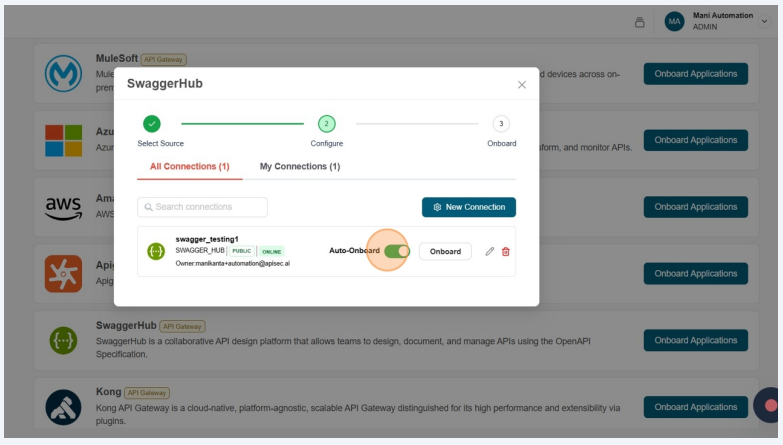Viewport: 783px width, 445px height.
Task: Click the MuleSoft logo icon
Action: pyautogui.click(x=63, y=73)
